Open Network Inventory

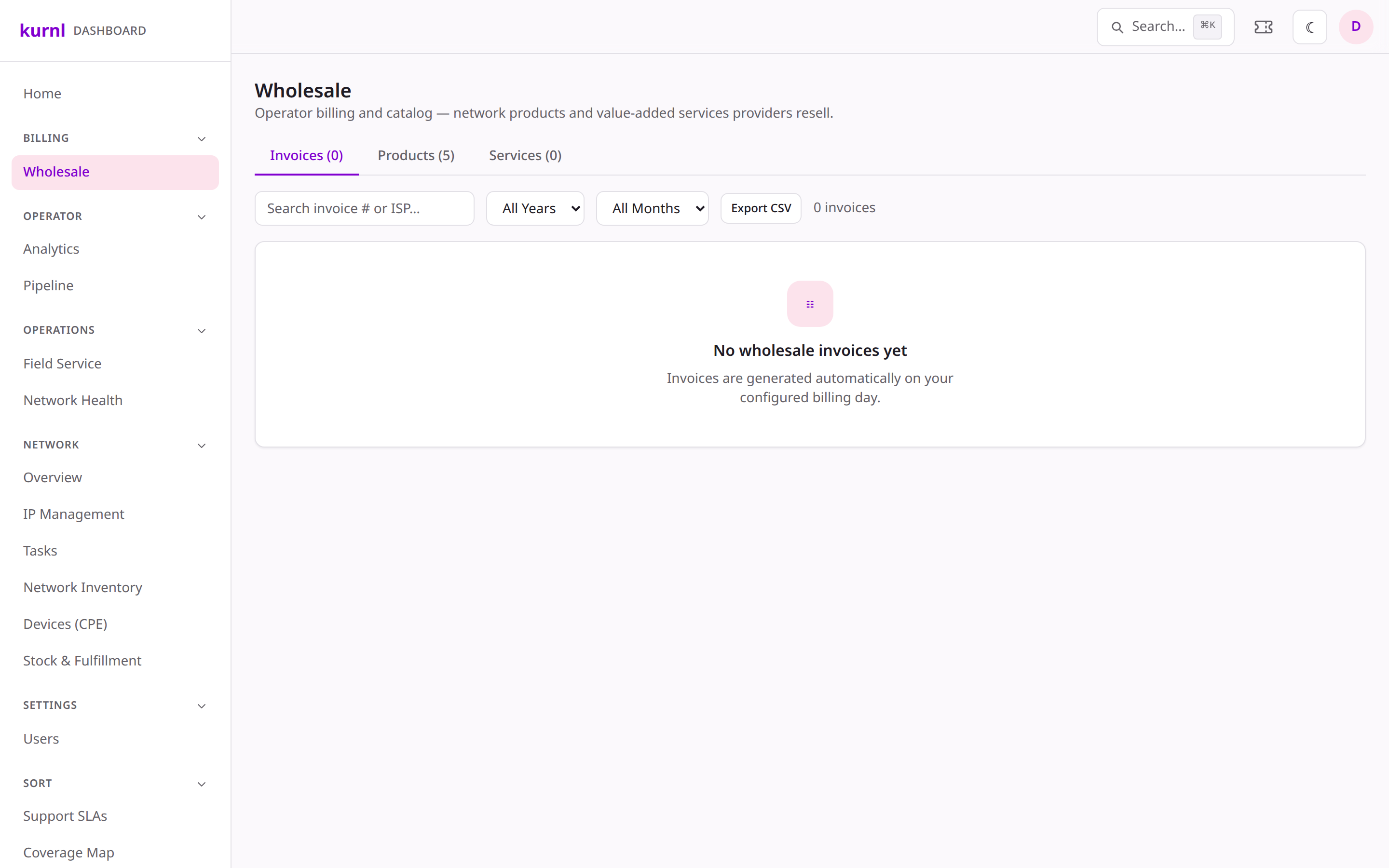click(115, 588)
